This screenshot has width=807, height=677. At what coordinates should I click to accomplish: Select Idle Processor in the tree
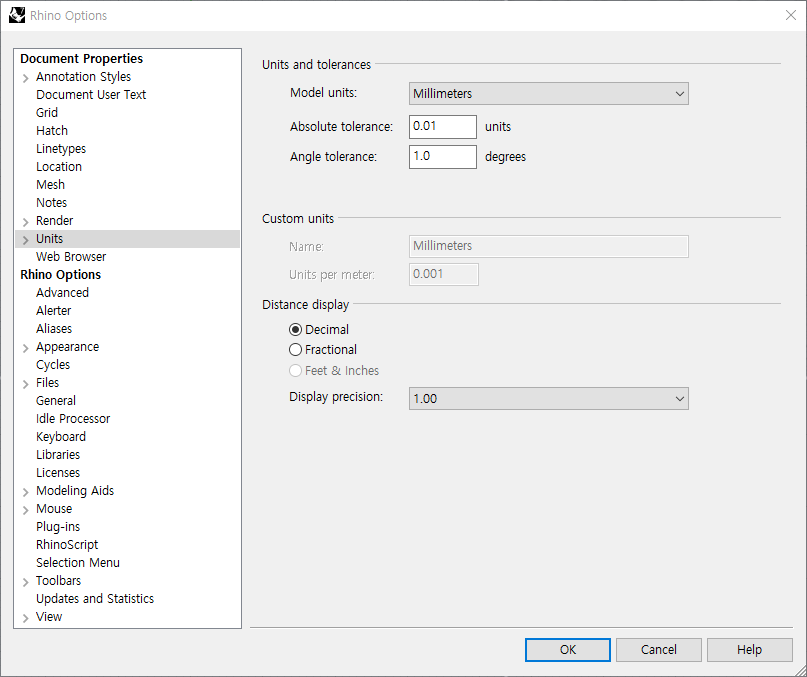pos(73,419)
